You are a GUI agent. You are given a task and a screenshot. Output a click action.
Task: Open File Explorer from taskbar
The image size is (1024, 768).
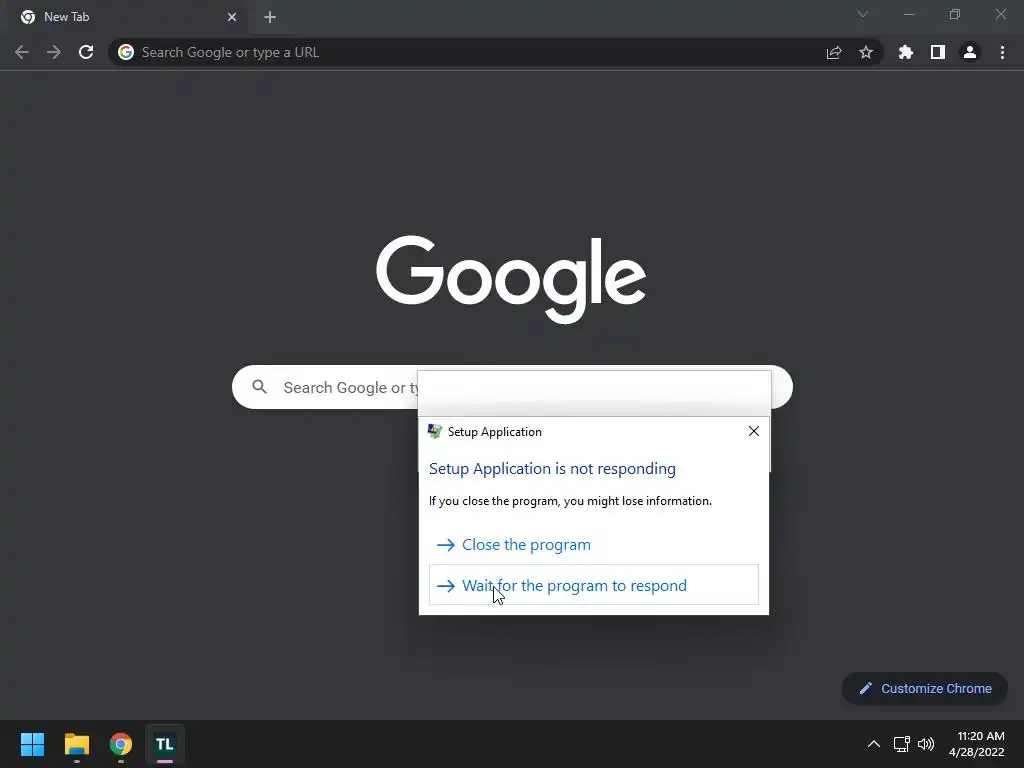click(x=76, y=744)
